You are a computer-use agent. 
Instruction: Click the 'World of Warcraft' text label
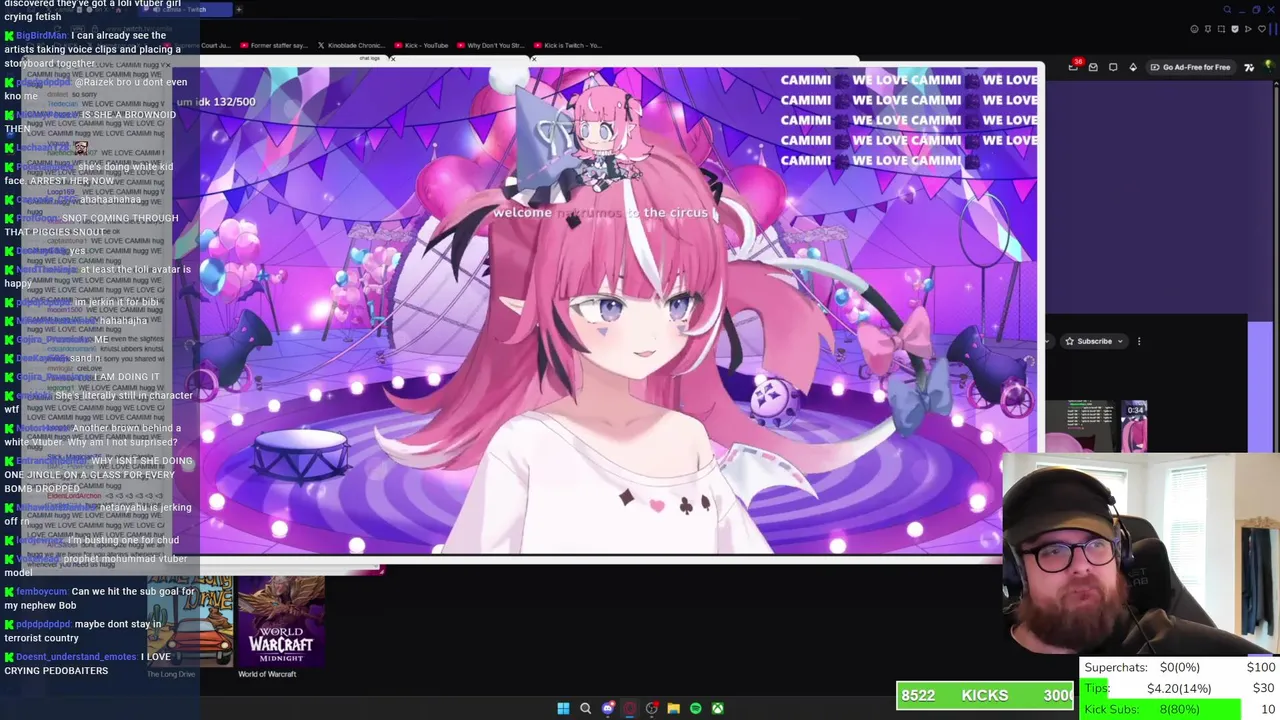tap(267, 674)
